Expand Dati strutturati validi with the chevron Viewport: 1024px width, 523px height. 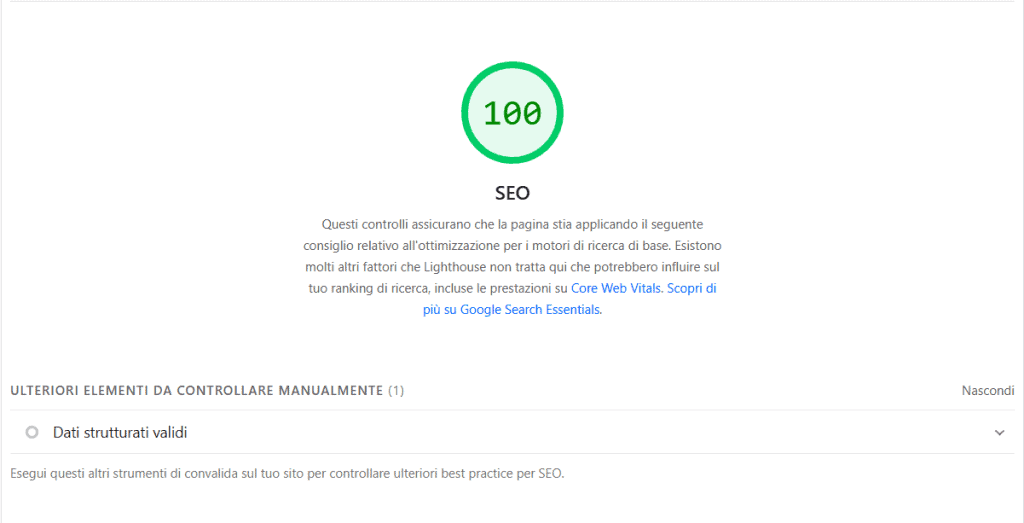(x=999, y=432)
